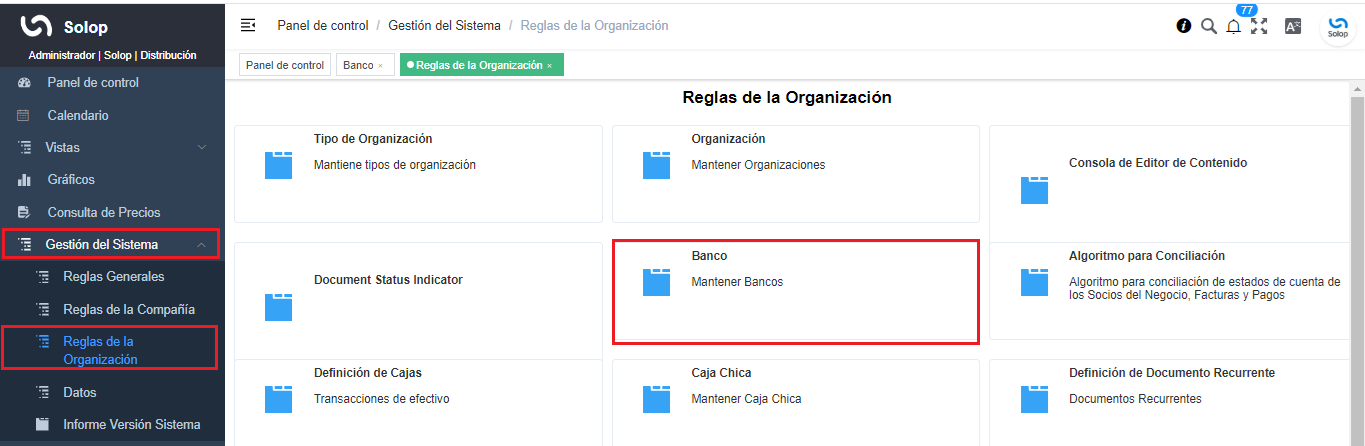Open the search magnifier icon
1365x446 pixels.
(1209, 26)
